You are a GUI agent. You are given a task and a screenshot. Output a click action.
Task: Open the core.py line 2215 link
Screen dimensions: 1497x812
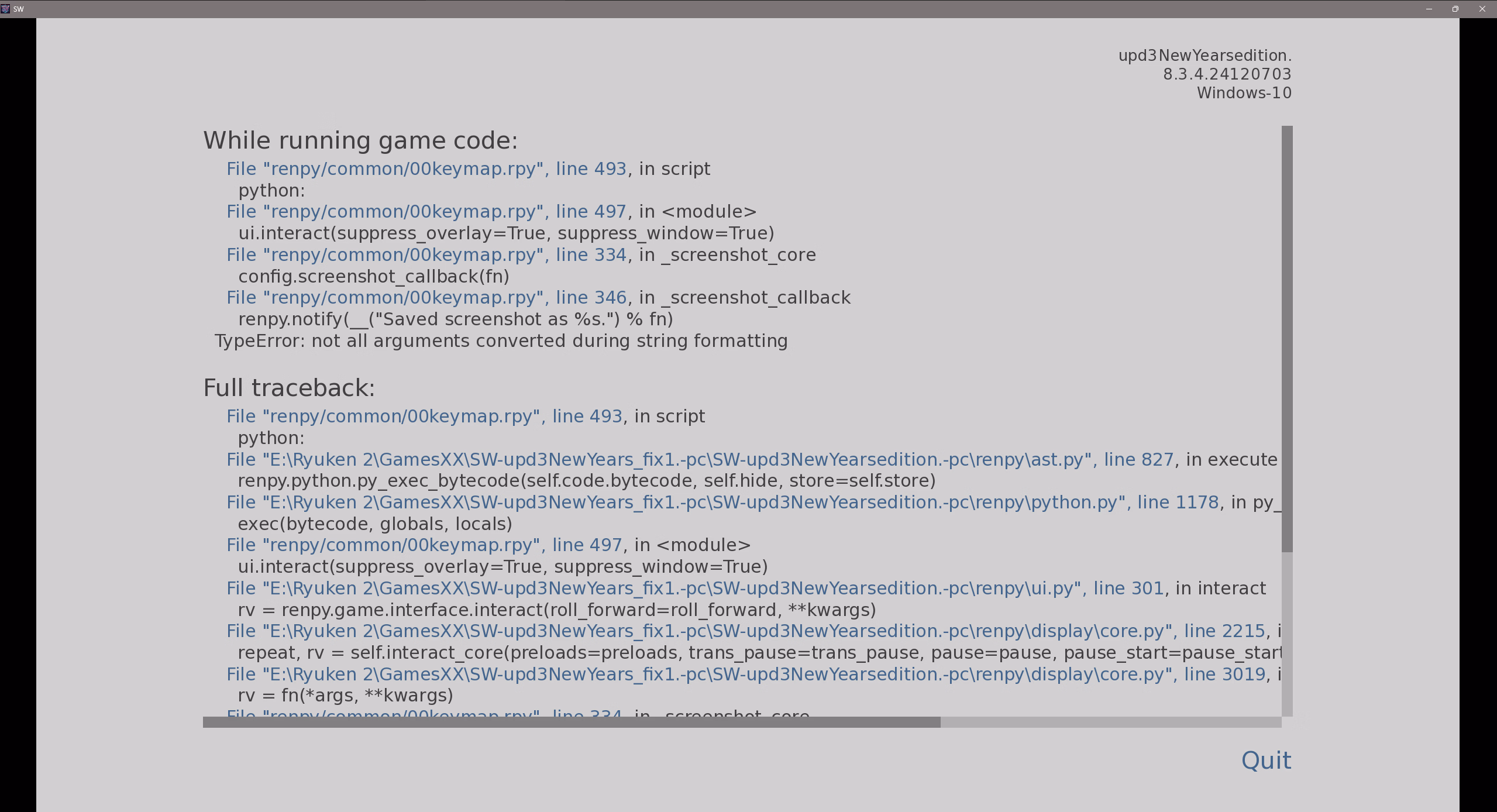click(745, 631)
